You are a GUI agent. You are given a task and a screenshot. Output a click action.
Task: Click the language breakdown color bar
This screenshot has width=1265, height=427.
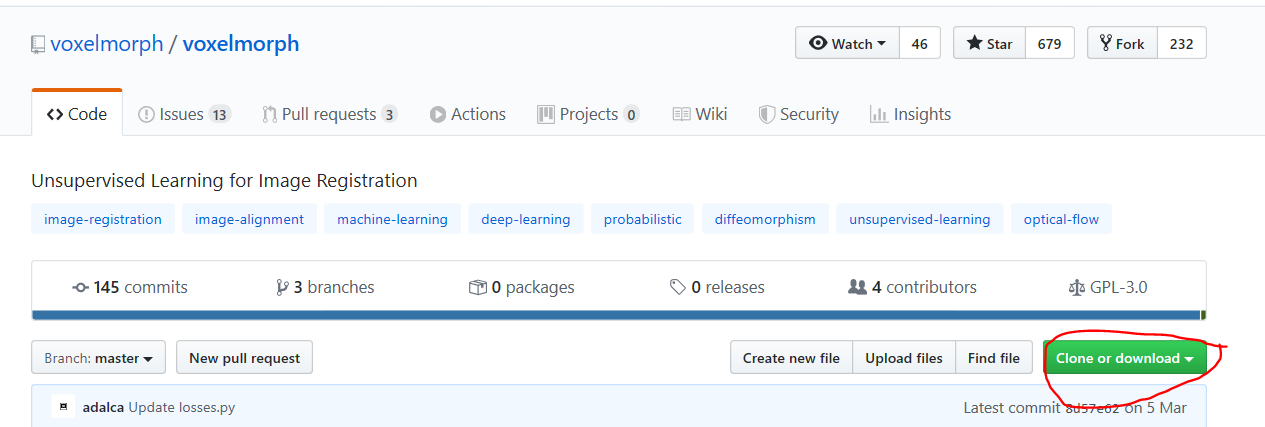[x=617, y=315]
